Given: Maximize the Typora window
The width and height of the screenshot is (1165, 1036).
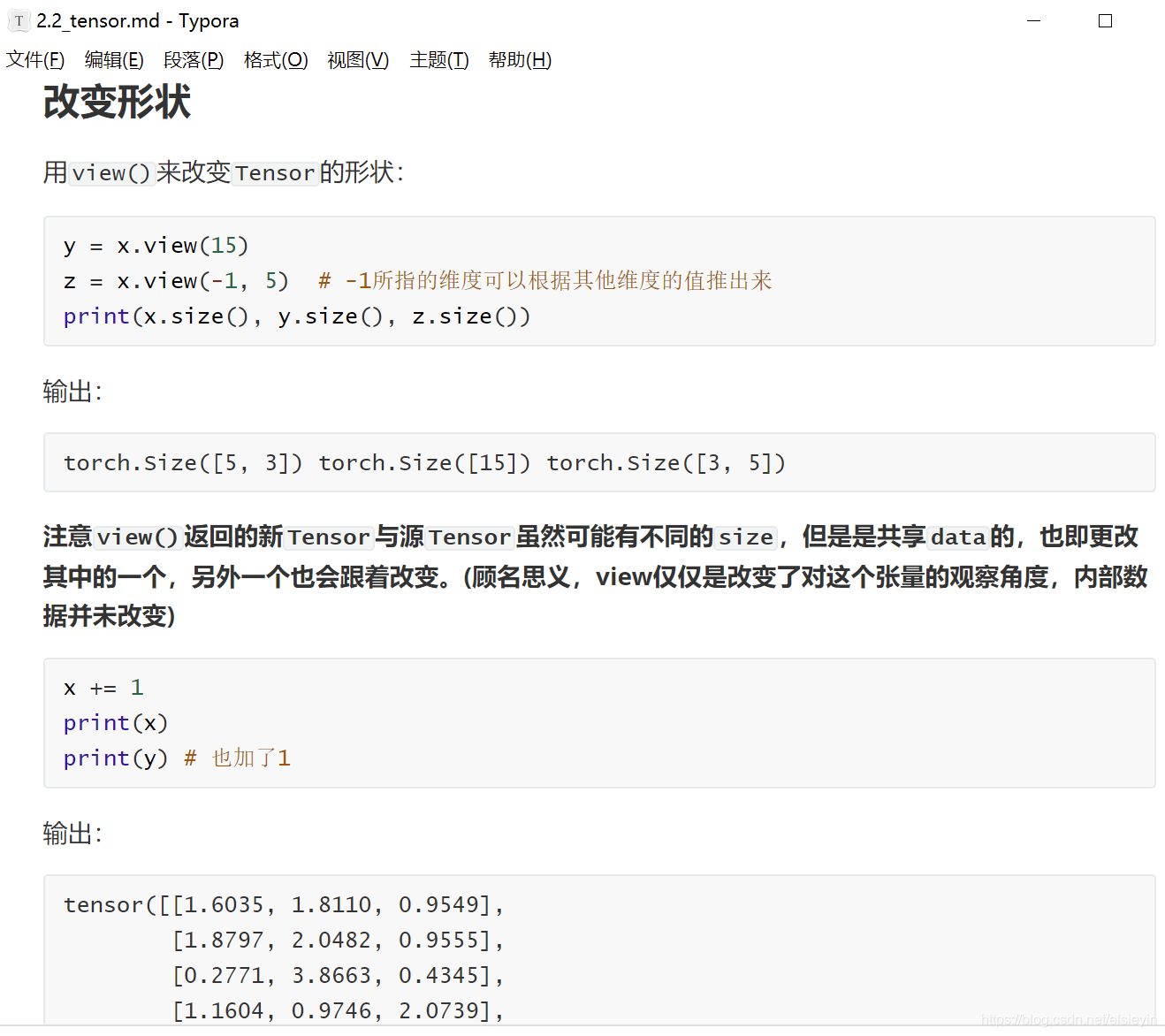Looking at the screenshot, I should [1105, 21].
